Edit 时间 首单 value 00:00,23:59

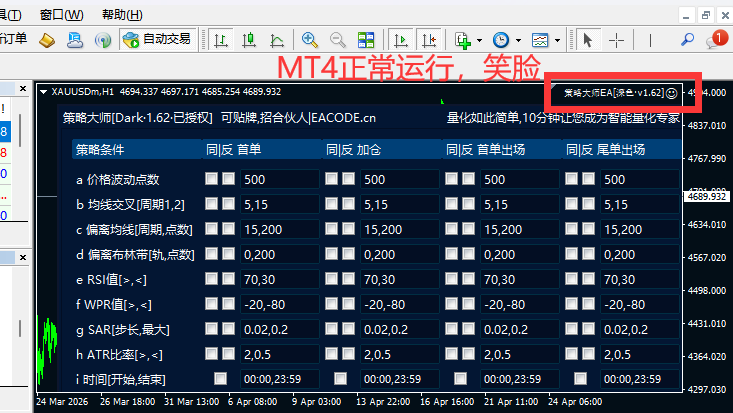pyautogui.click(x=280, y=379)
